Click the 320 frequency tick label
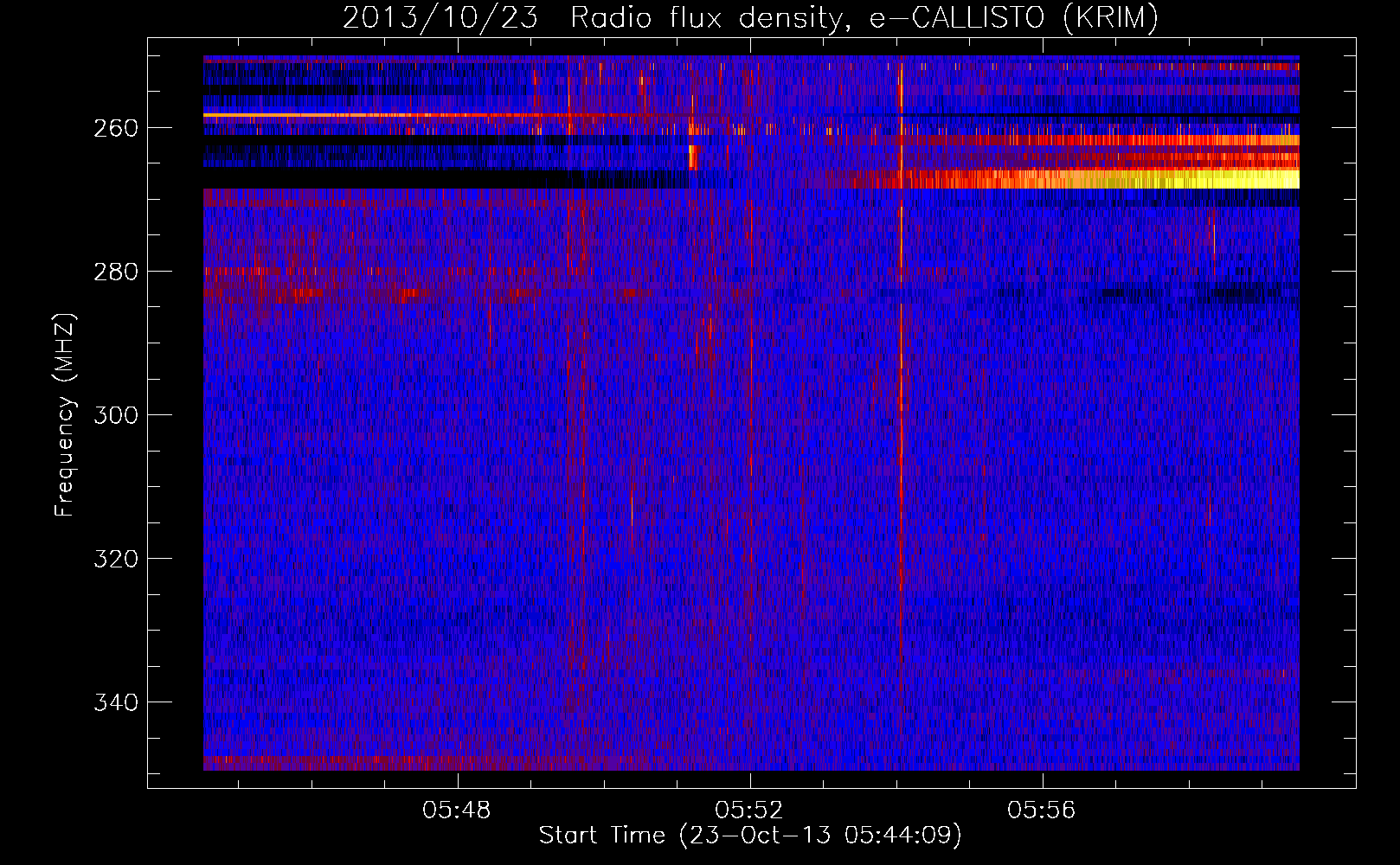Viewport: 1400px width, 865px height. [x=116, y=559]
